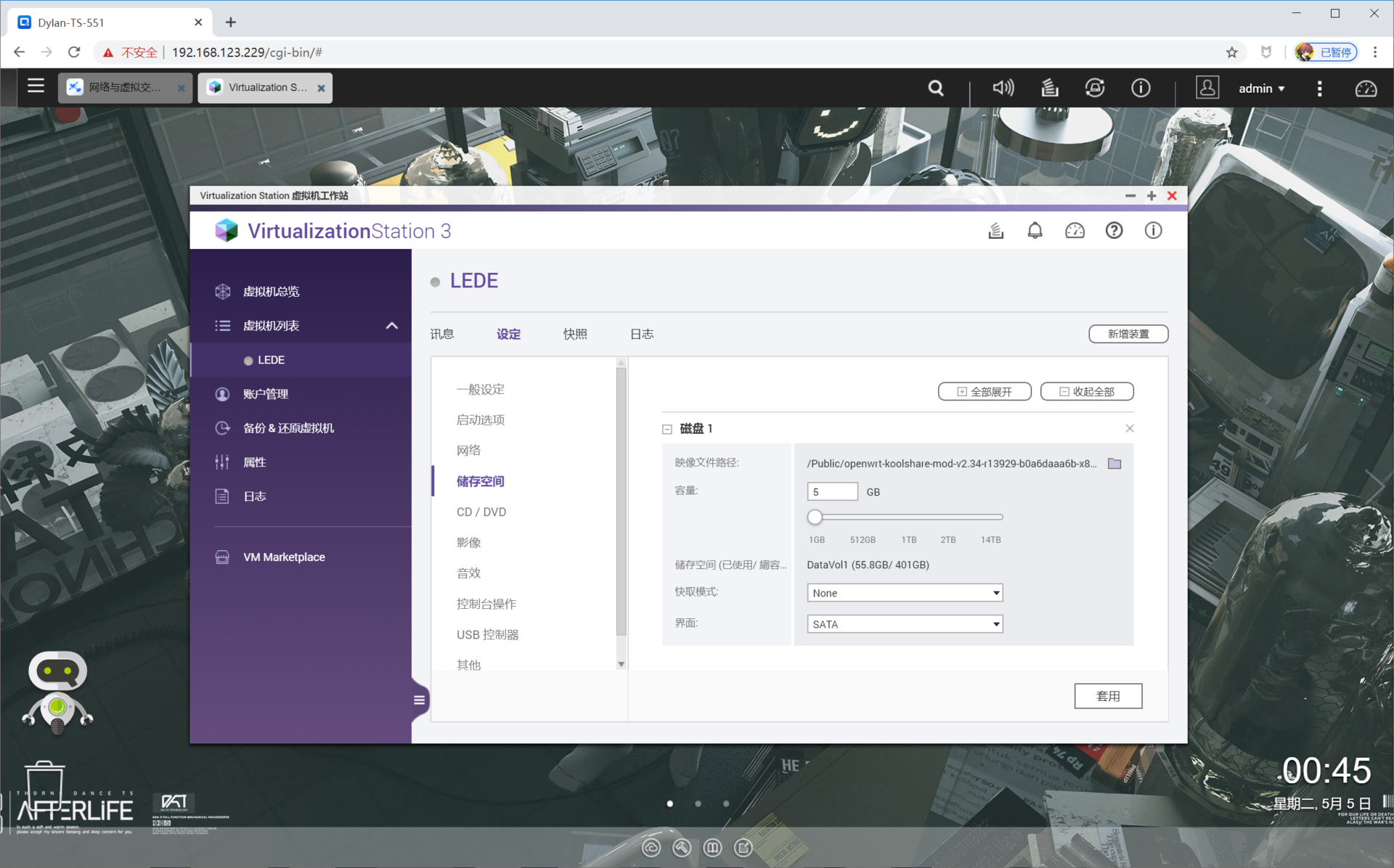Bookmark this page with the star icon
Viewport: 1394px width, 868px height.
tap(1232, 52)
